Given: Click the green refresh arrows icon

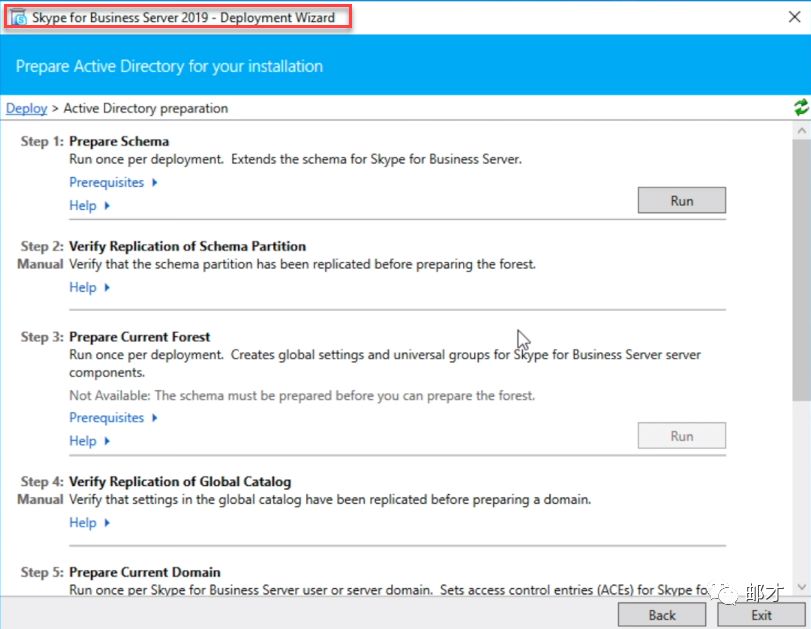Looking at the screenshot, I should [800, 108].
